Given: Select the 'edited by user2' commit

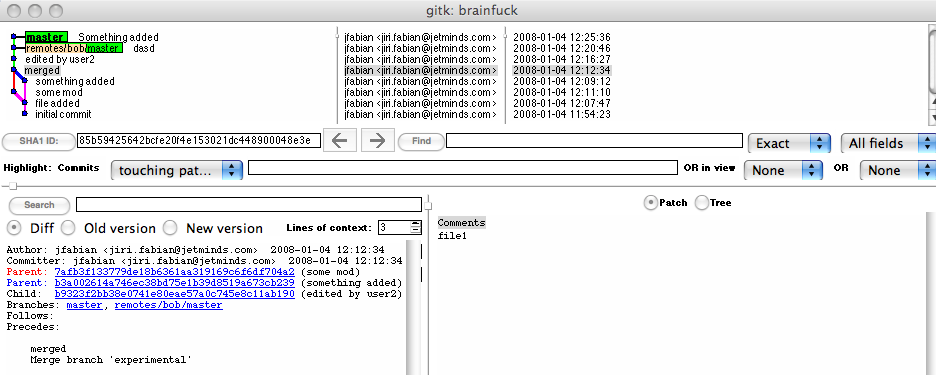Looking at the screenshot, I should pyautogui.click(x=60, y=60).
